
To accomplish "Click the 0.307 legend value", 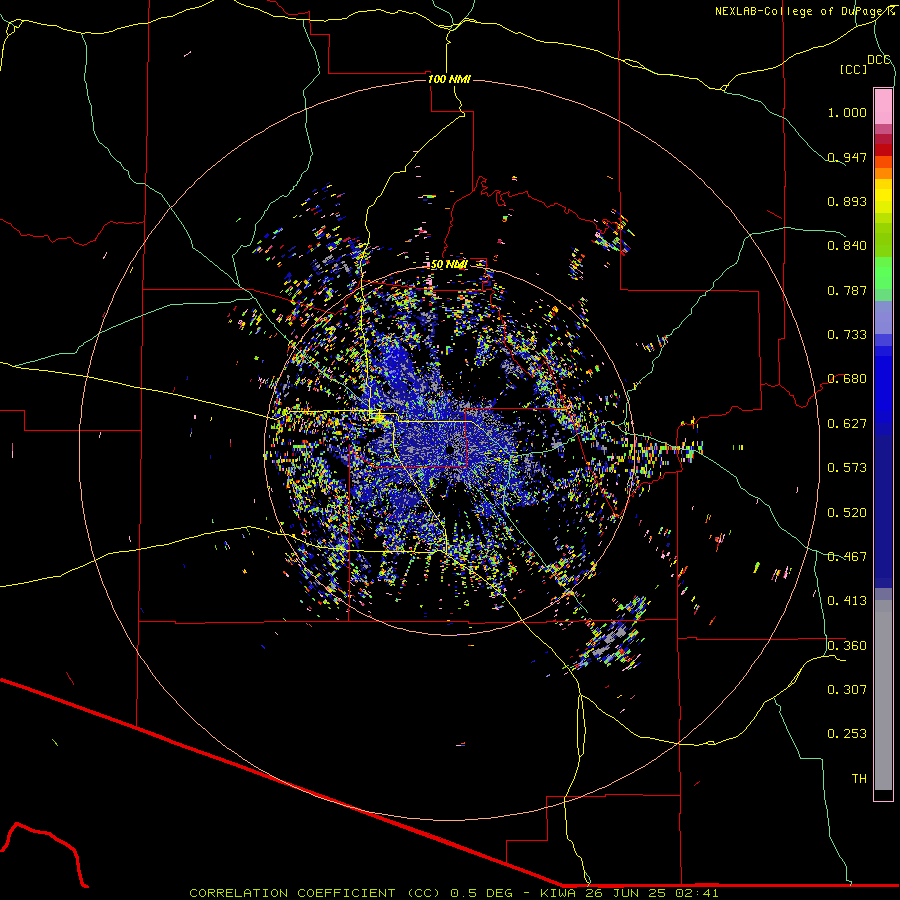I will 847,690.
